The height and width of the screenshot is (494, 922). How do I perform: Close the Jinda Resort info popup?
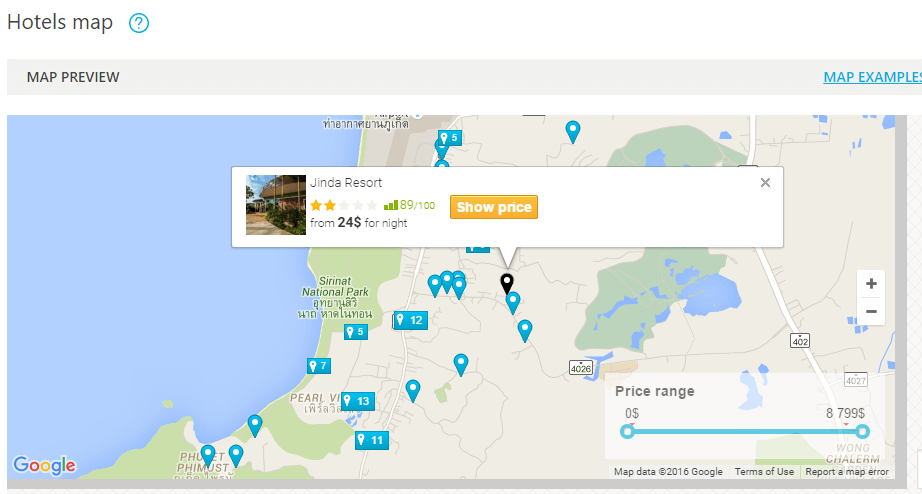[765, 182]
